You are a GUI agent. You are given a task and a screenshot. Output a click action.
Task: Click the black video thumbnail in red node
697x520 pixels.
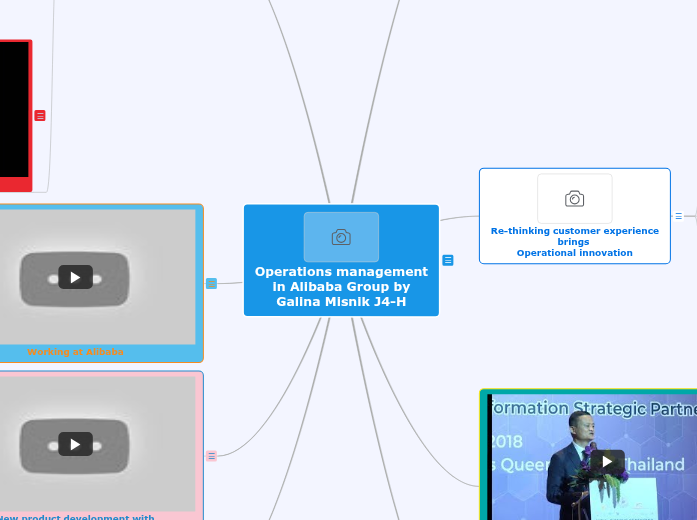pyautogui.click(x=14, y=109)
